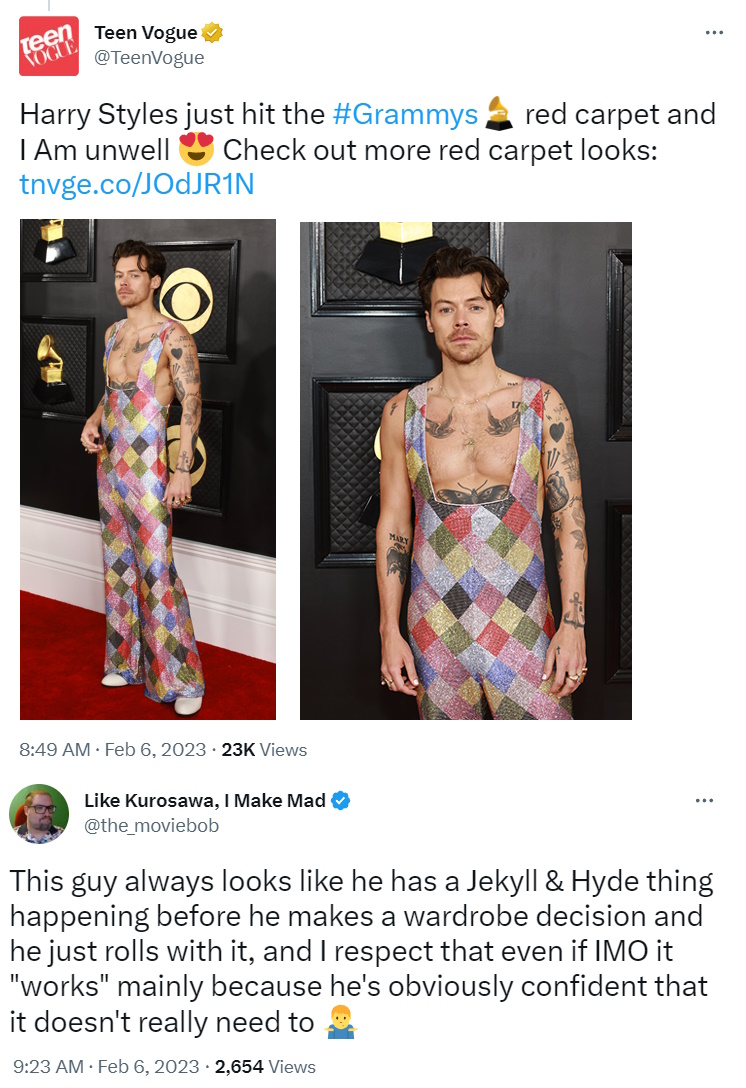
Task: Click the 9:23 AM · Feb 6, 2023 timestamp
Action: pyautogui.click(x=106, y=1066)
